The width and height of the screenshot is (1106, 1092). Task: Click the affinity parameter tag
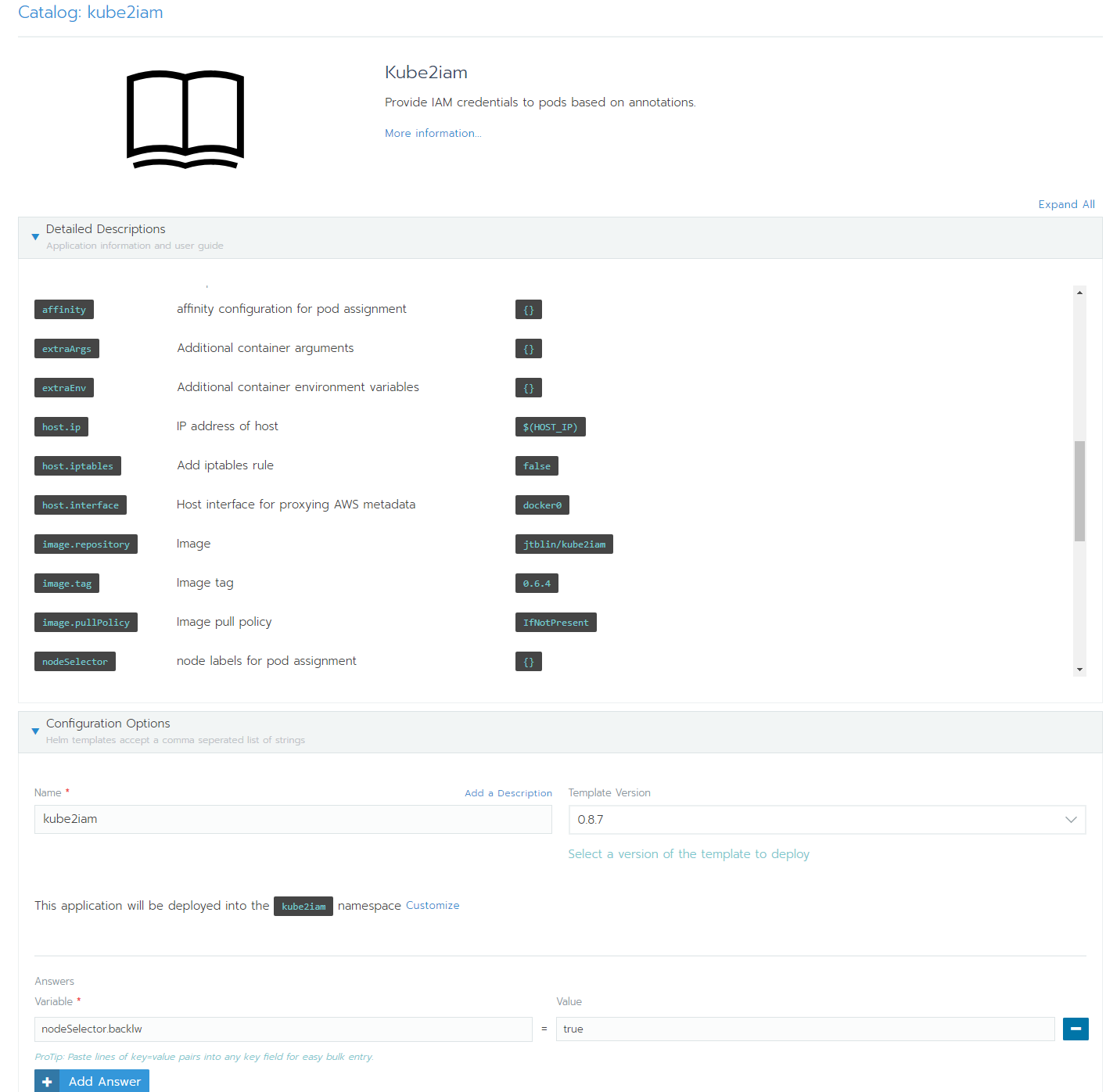64,310
